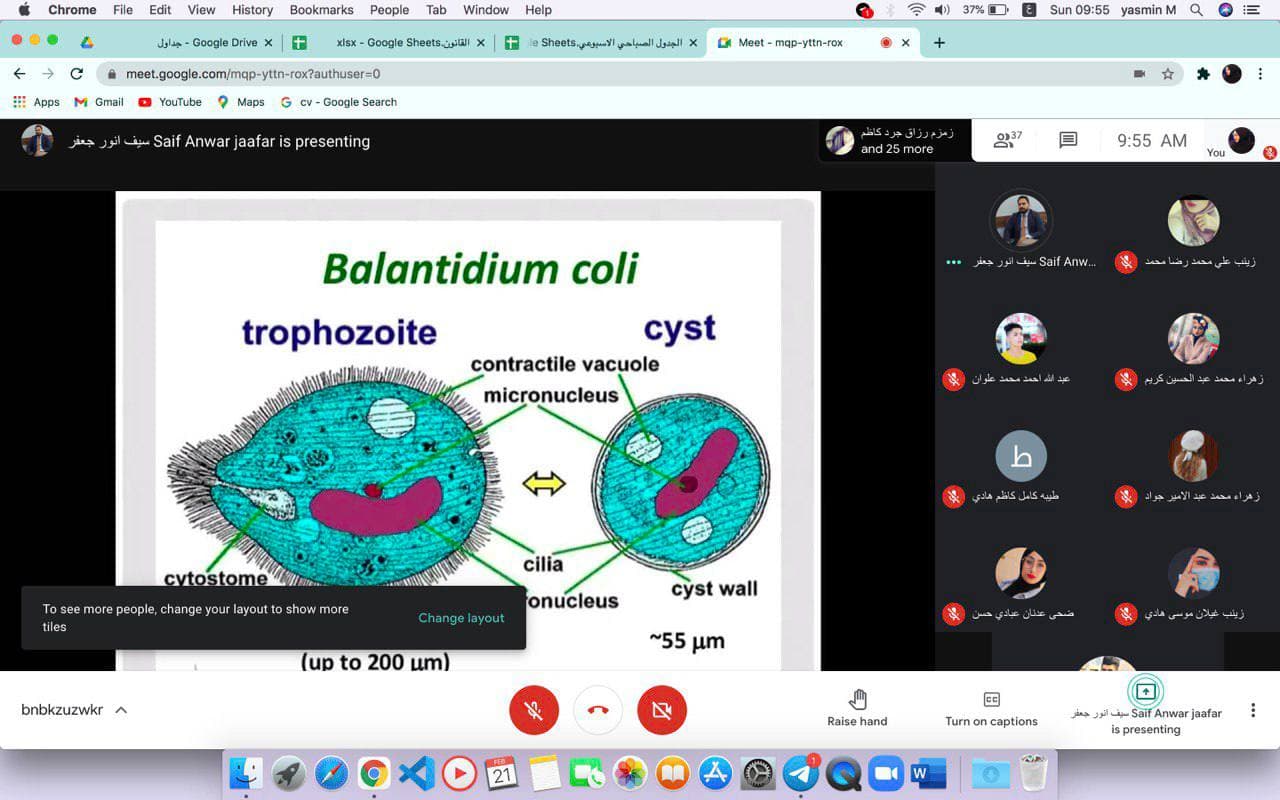Raise hand in the meeting
1280x800 pixels.
tap(857, 708)
